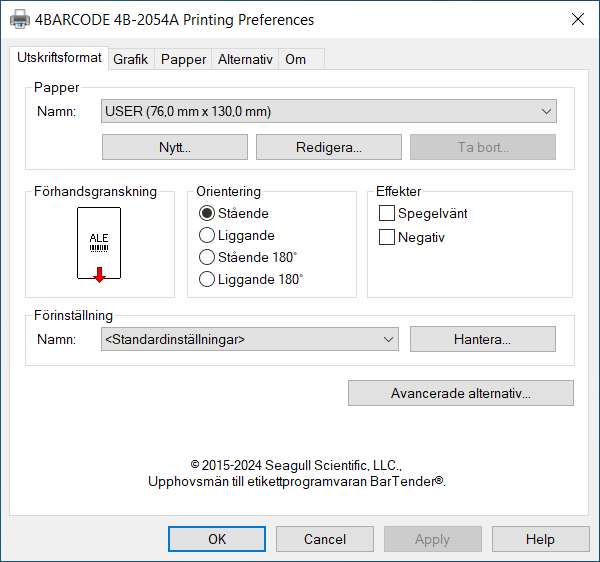Close the Printing Preferences dialog
Screen dimensions: 600x562
[577, 20]
